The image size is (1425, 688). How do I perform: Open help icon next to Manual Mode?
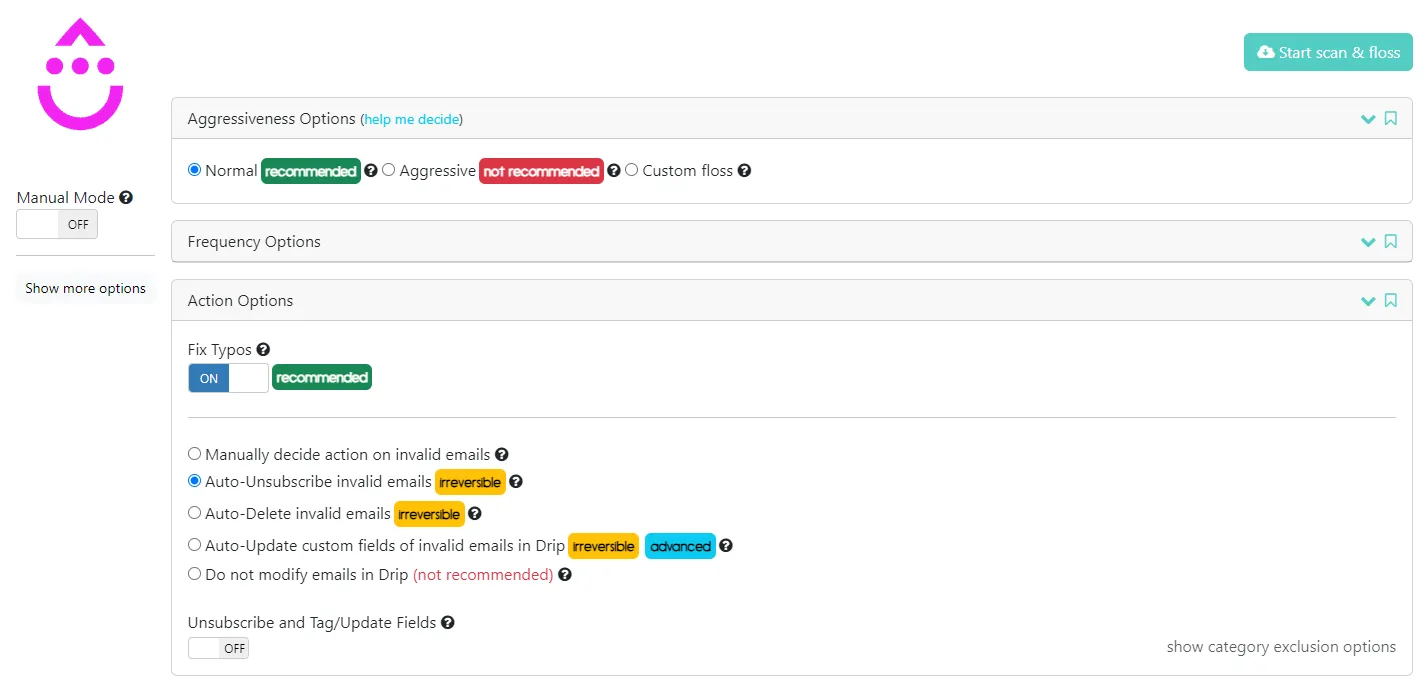pyautogui.click(x=126, y=198)
